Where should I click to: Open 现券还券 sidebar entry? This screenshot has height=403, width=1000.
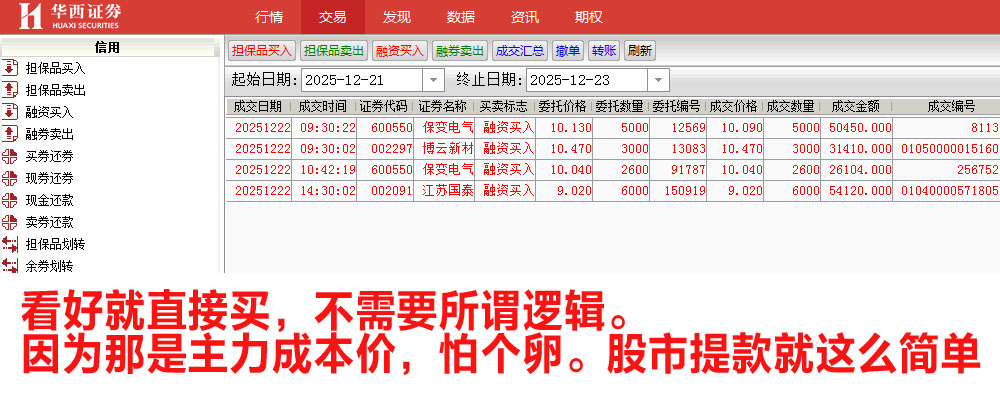click(49, 179)
